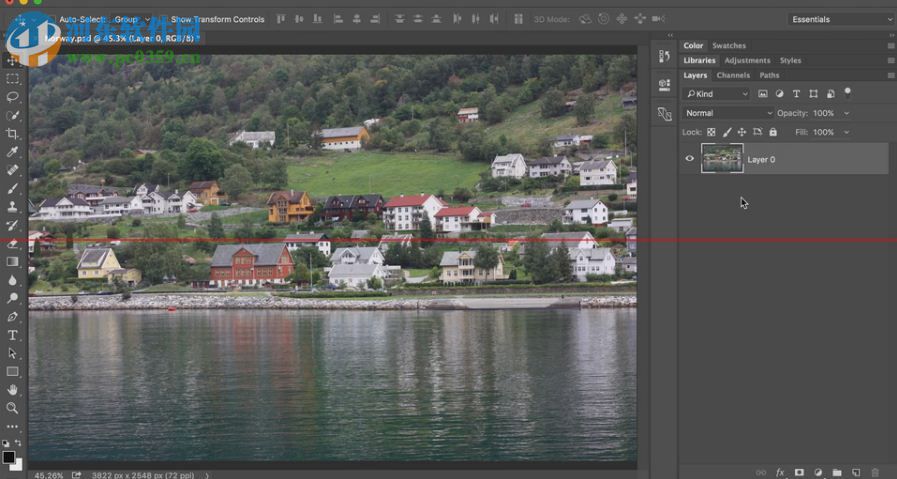The height and width of the screenshot is (479, 897).
Task: Click the foreground color swatch
Action: 9,457
